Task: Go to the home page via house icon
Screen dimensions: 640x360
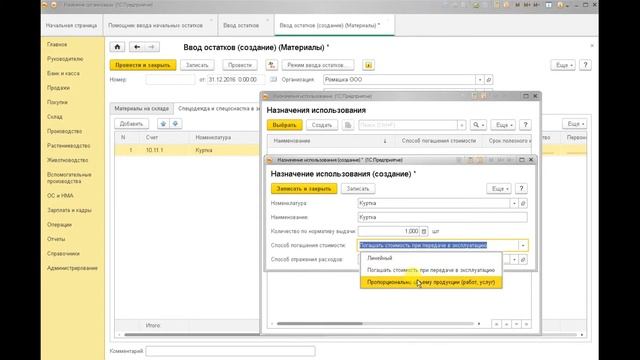Action: coord(117,47)
